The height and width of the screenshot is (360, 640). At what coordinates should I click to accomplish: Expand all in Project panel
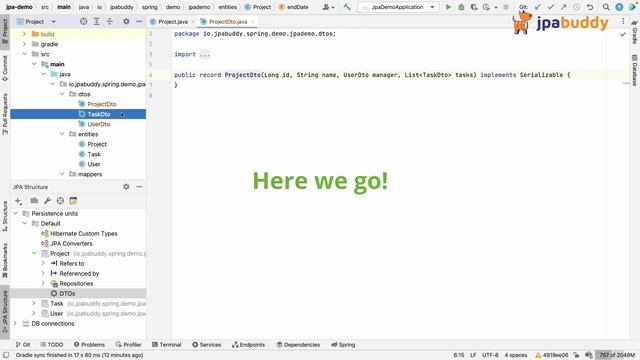[96, 21]
